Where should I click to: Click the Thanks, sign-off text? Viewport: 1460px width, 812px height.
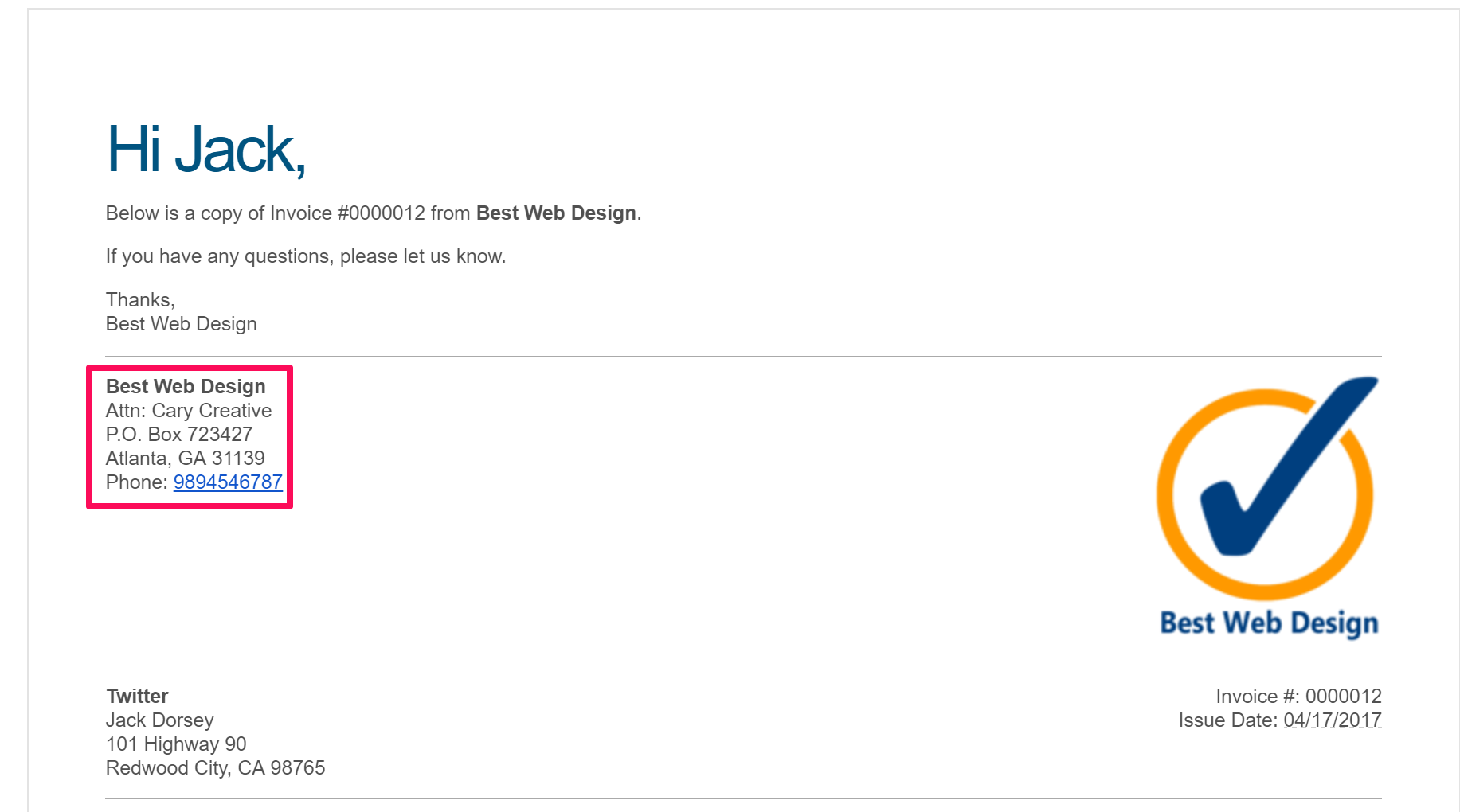(x=140, y=300)
